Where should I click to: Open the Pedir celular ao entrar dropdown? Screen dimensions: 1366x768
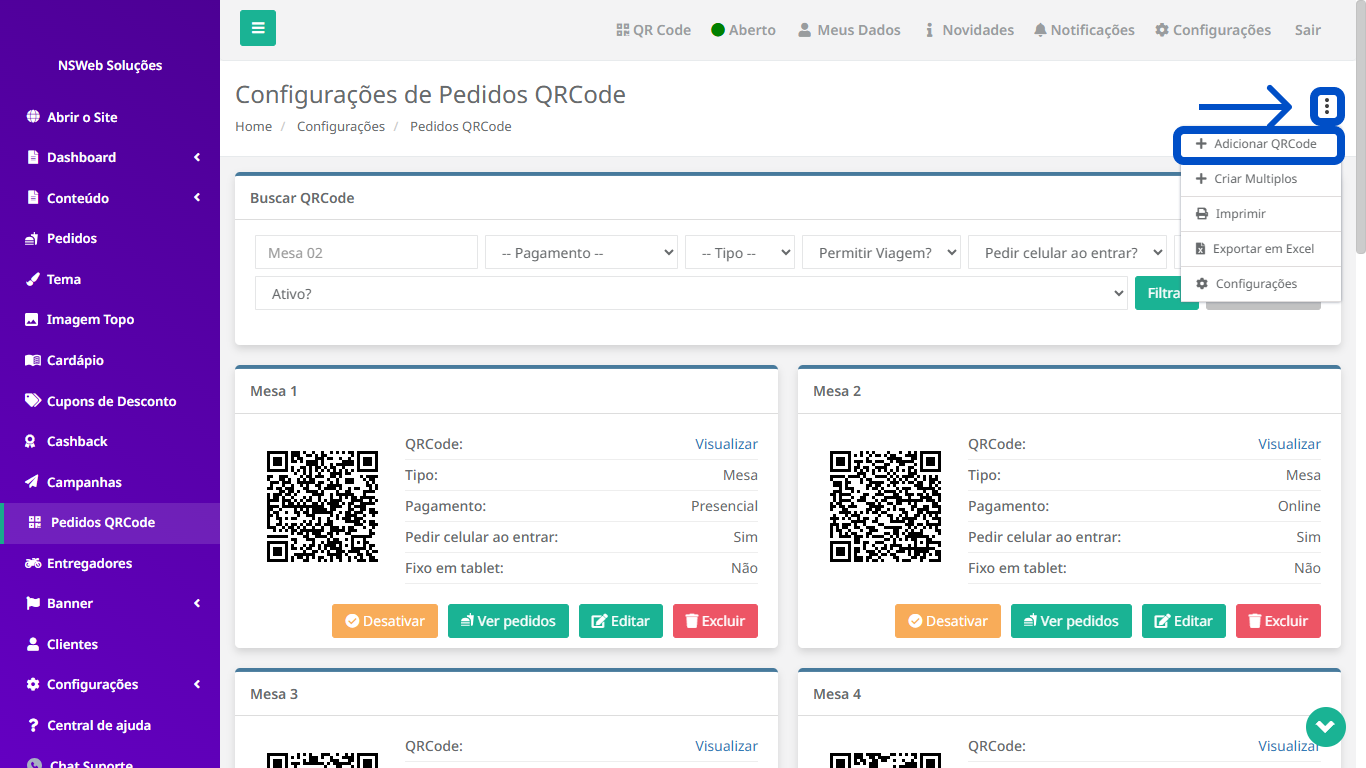1067,253
